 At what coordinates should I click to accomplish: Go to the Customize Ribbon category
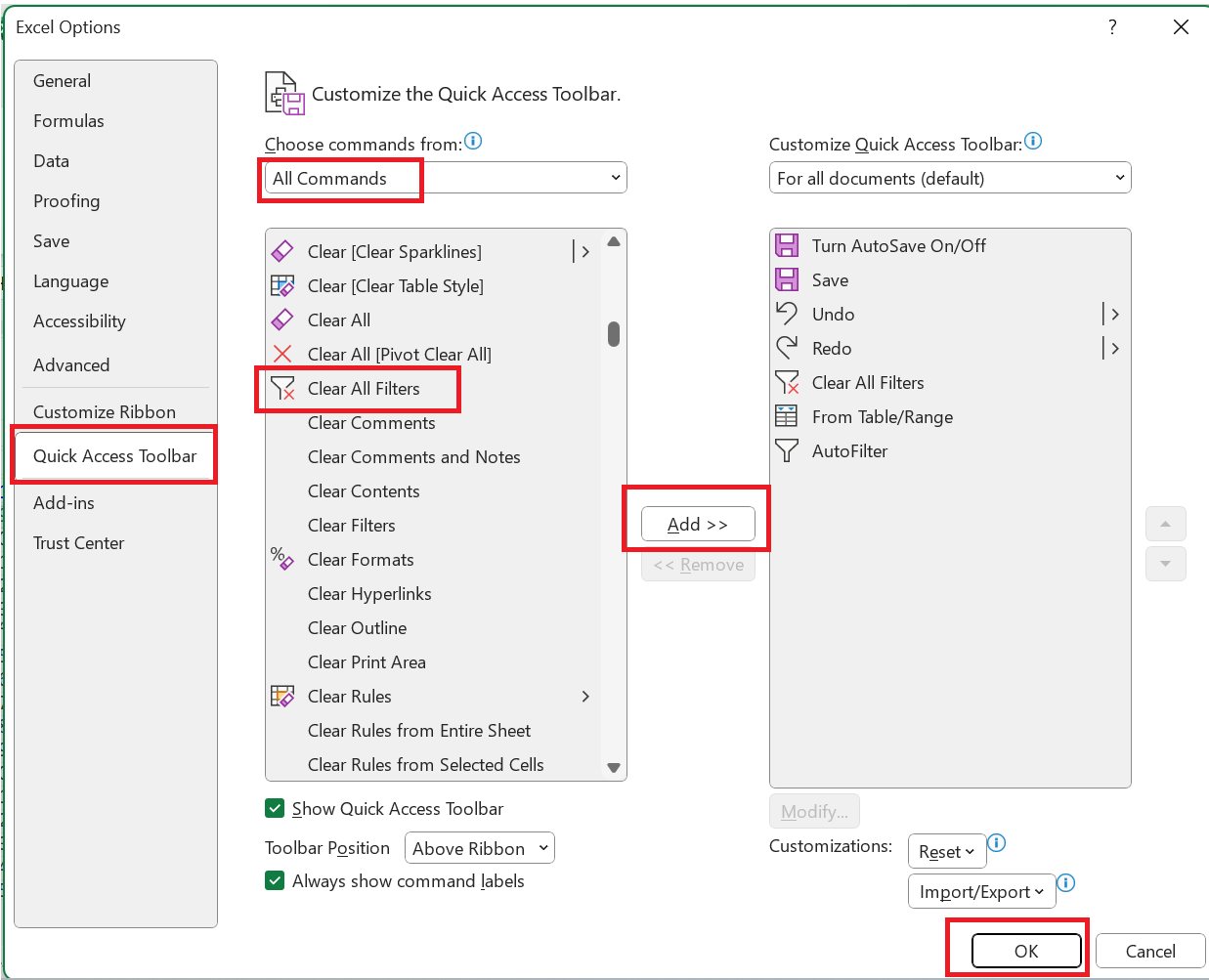116,412
